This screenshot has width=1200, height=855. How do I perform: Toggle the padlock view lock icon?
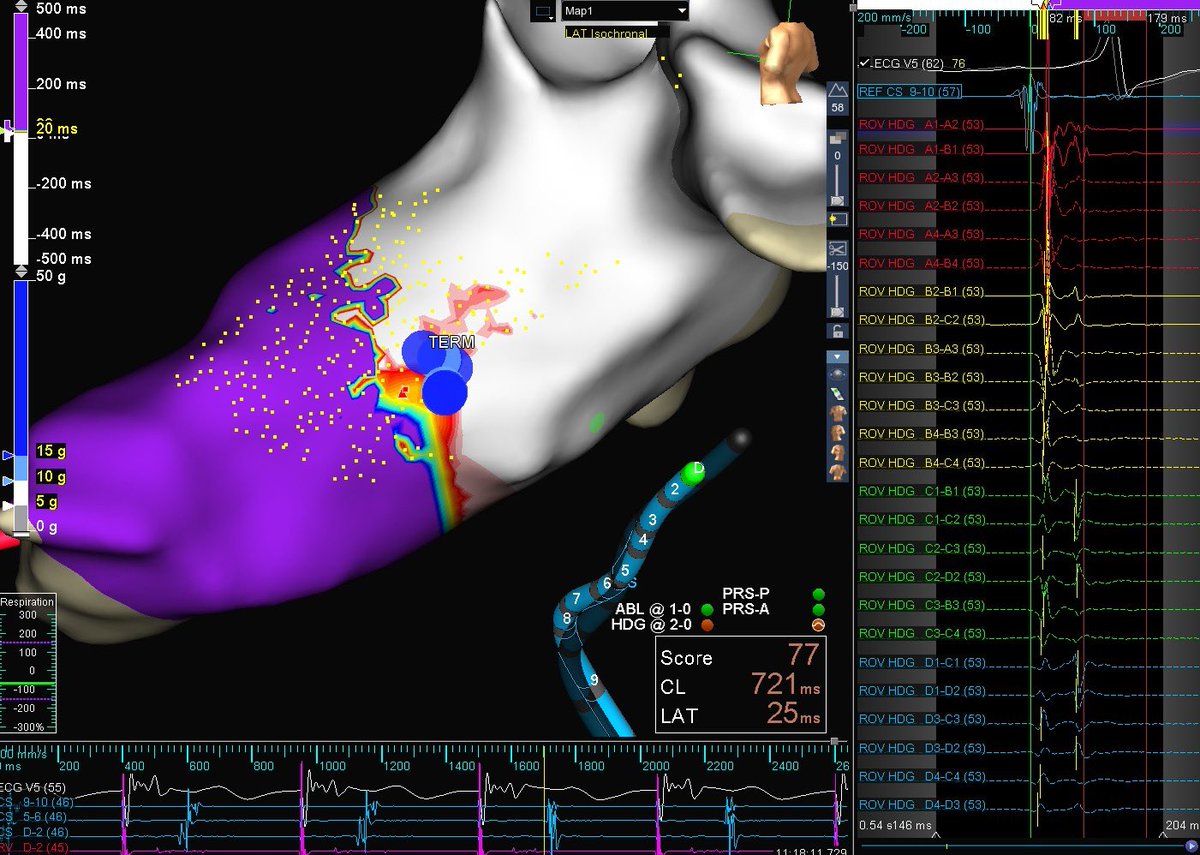tap(838, 331)
